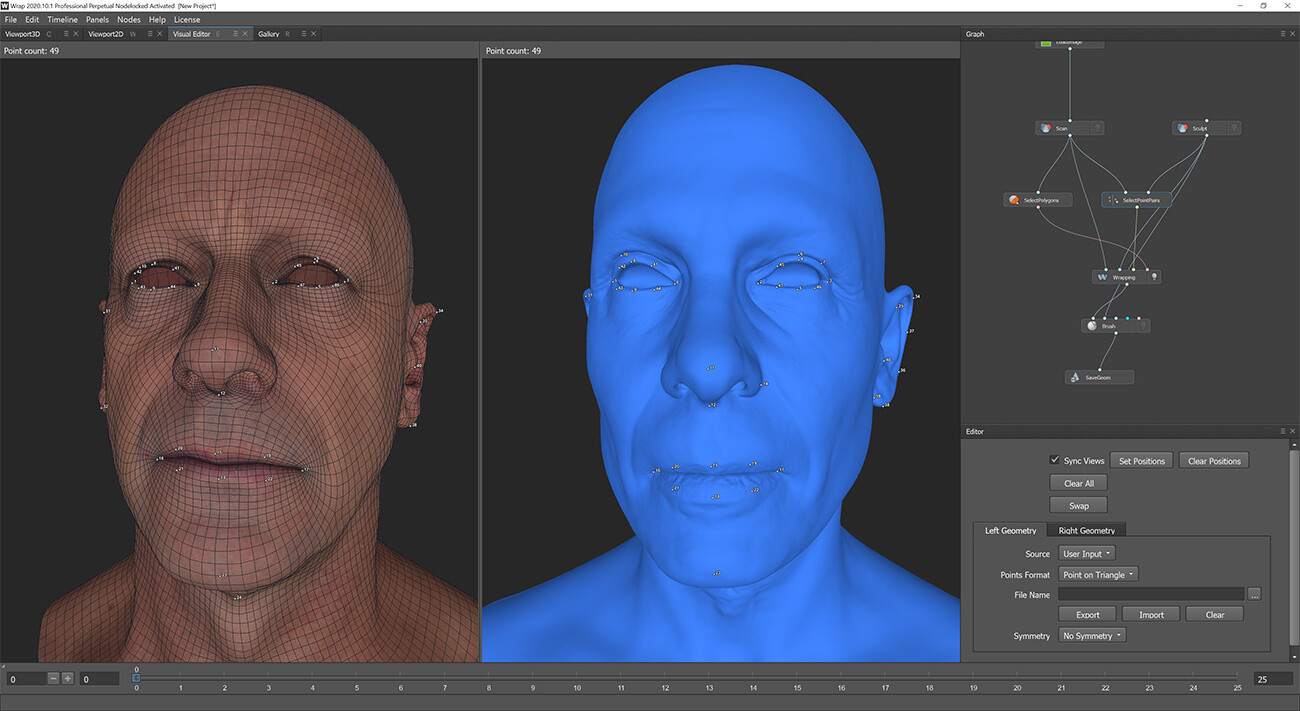Image resolution: width=1300 pixels, height=711 pixels.
Task: Open the Points Format dropdown
Action: 1098,574
